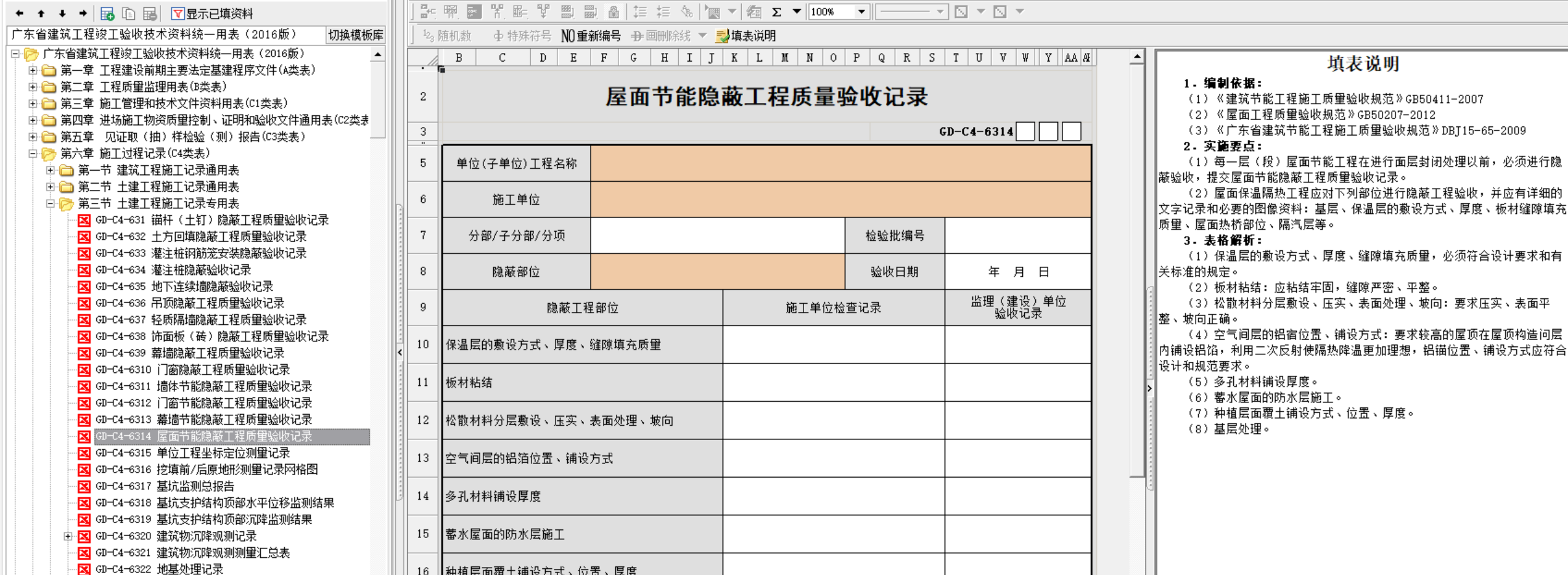Expand 第一章 工程建设前期 folder
Viewport: 1568px width, 575px height.
[x=33, y=70]
